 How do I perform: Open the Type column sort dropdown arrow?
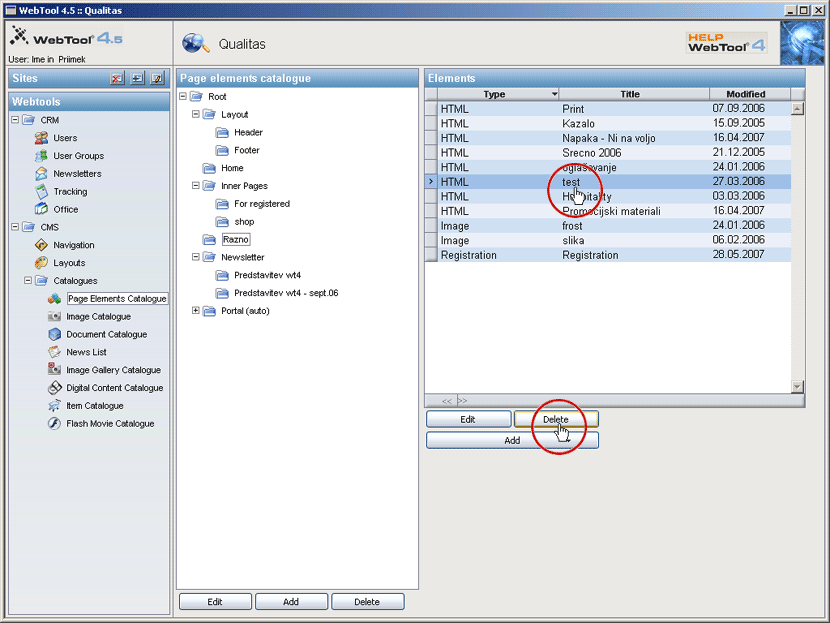[x=554, y=94]
